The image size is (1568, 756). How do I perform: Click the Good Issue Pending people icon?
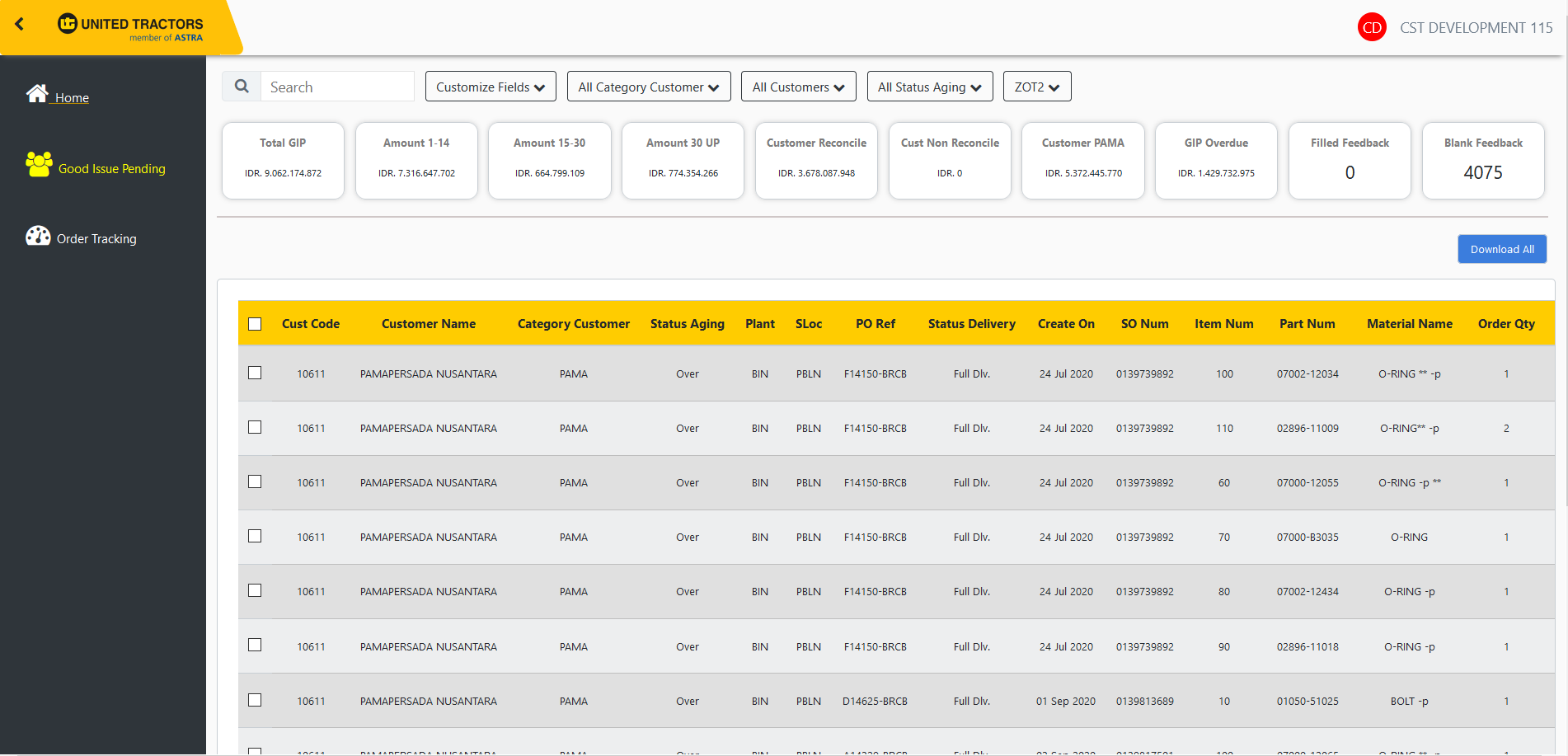(x=39, y=164)
